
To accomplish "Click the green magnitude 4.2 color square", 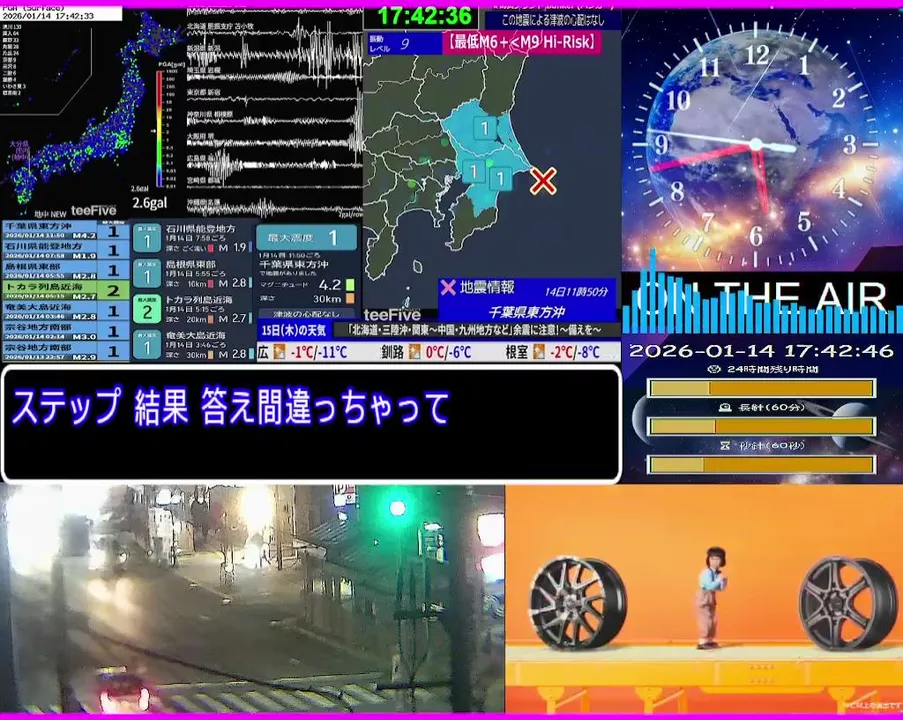I will coord(350,285).
